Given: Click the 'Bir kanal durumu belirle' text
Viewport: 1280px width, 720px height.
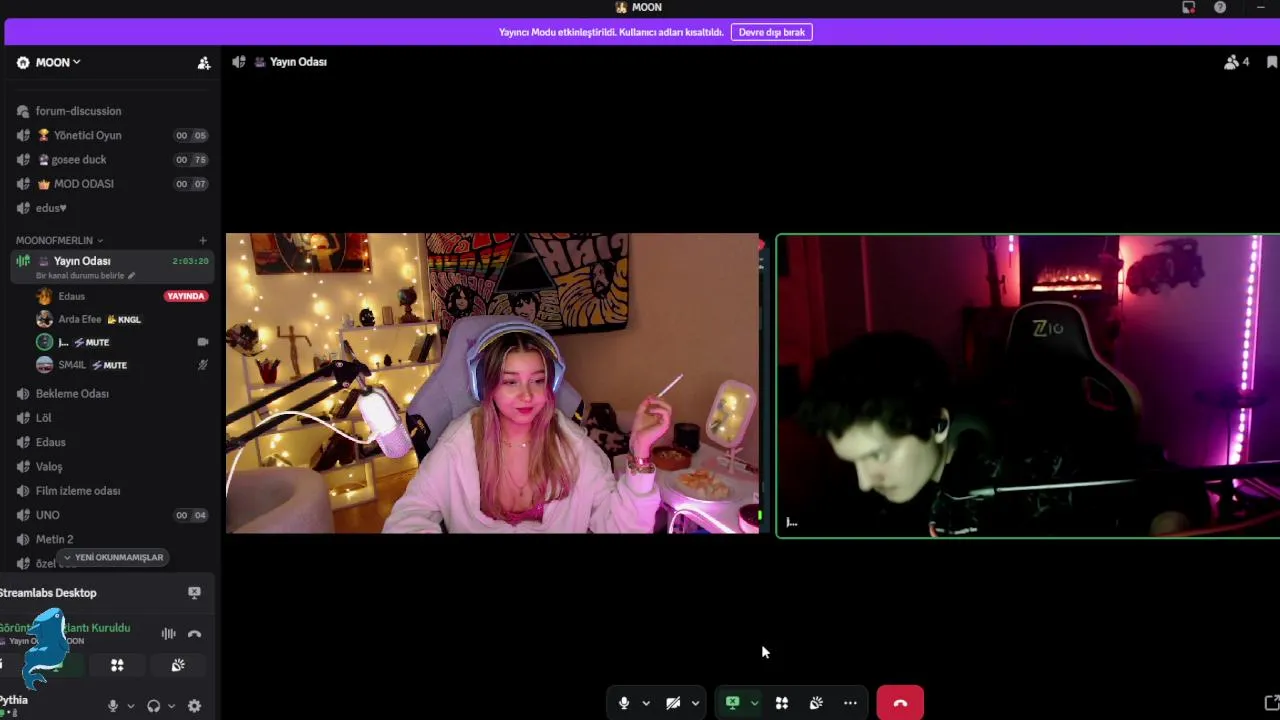Looking at the screenshot, I should (x=80, y=276).
